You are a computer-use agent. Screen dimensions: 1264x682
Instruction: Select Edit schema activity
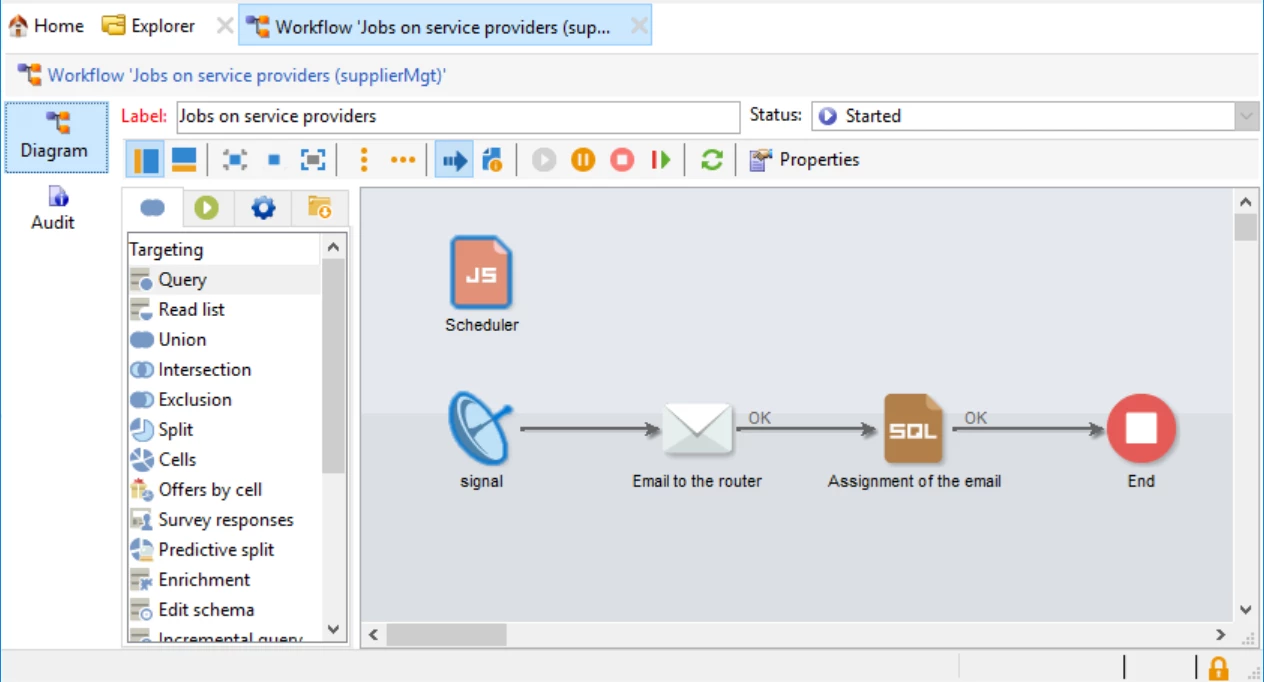point(224,610)
